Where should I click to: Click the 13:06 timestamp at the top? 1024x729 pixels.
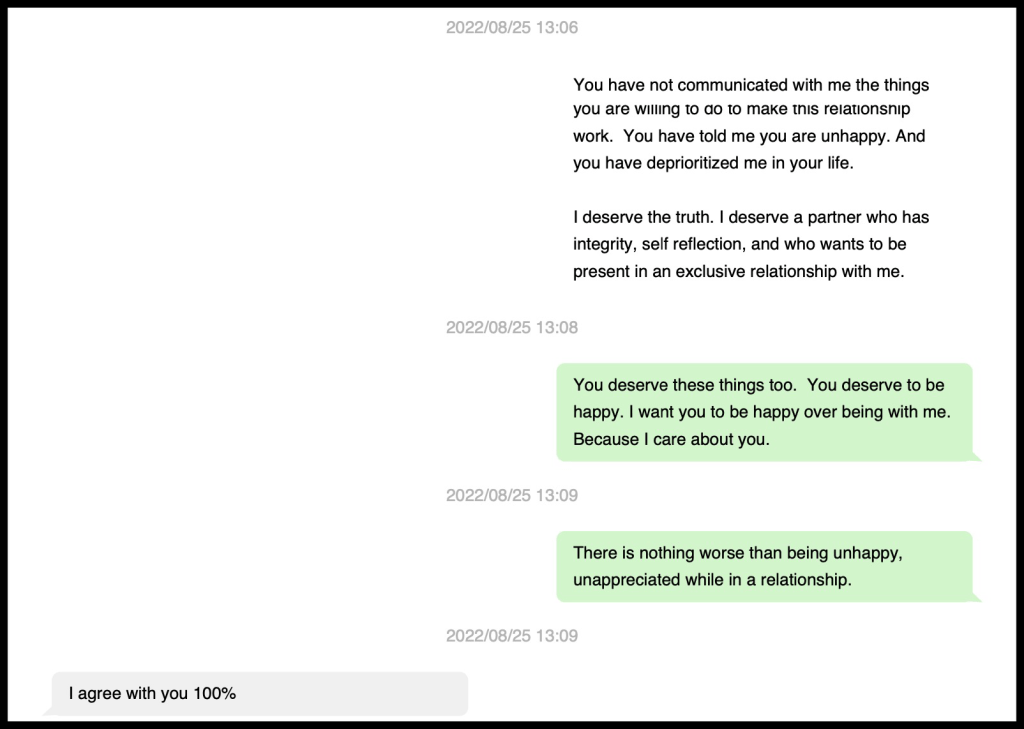point(512,28)
